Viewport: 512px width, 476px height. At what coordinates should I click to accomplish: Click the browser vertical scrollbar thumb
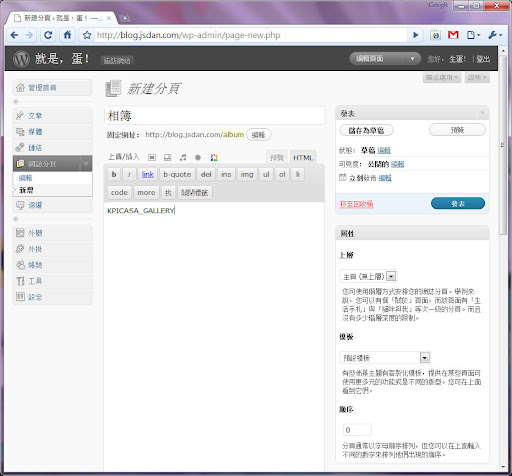(502, 145)
